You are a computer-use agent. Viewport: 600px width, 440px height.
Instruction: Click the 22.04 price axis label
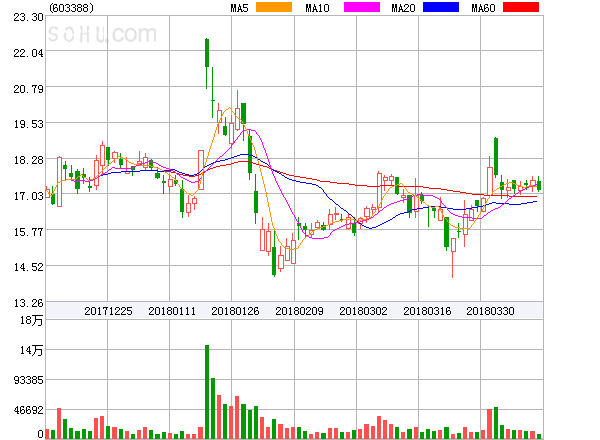click(28, 53)
